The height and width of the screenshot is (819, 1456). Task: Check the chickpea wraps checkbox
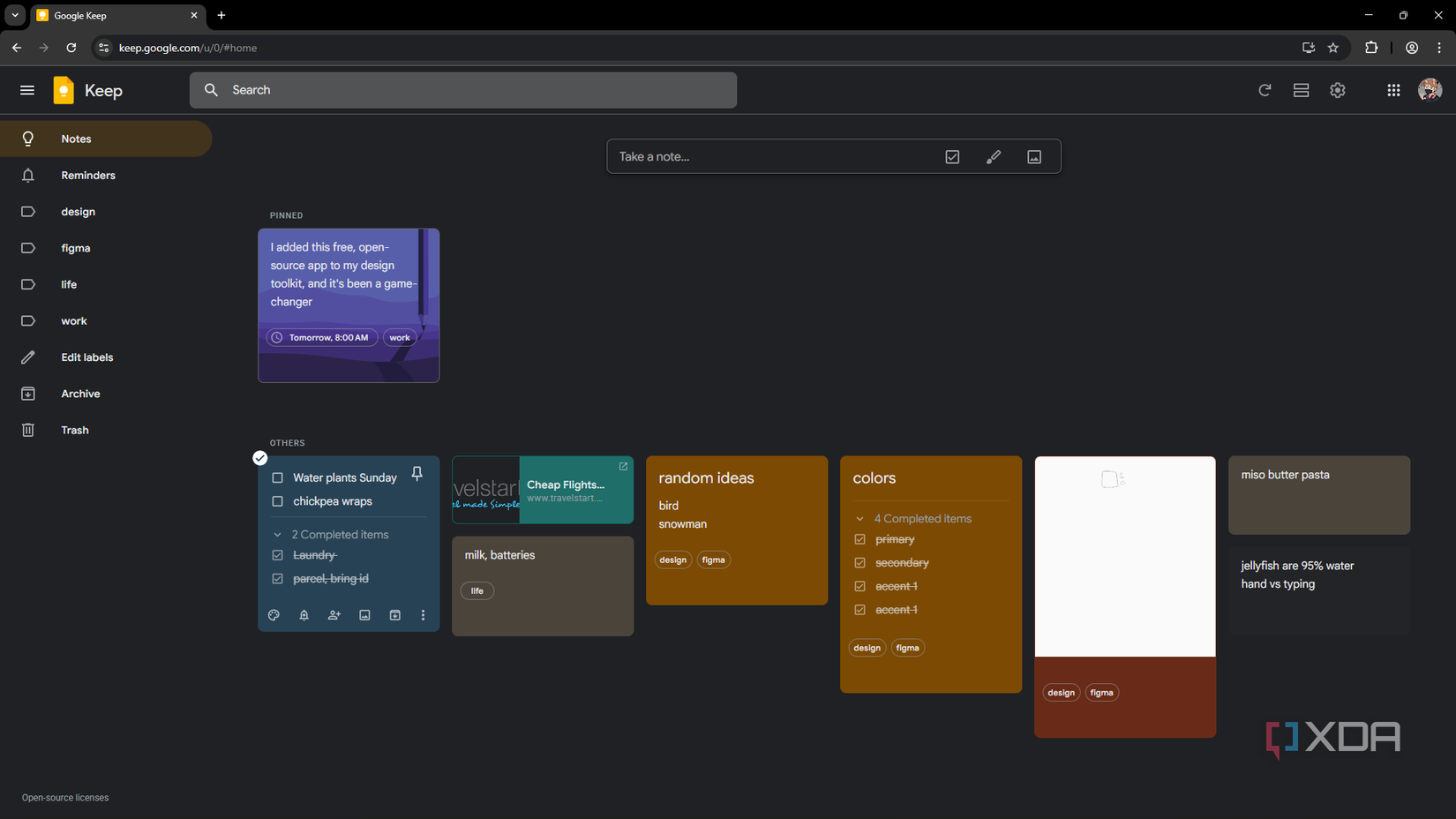[278, 501]
